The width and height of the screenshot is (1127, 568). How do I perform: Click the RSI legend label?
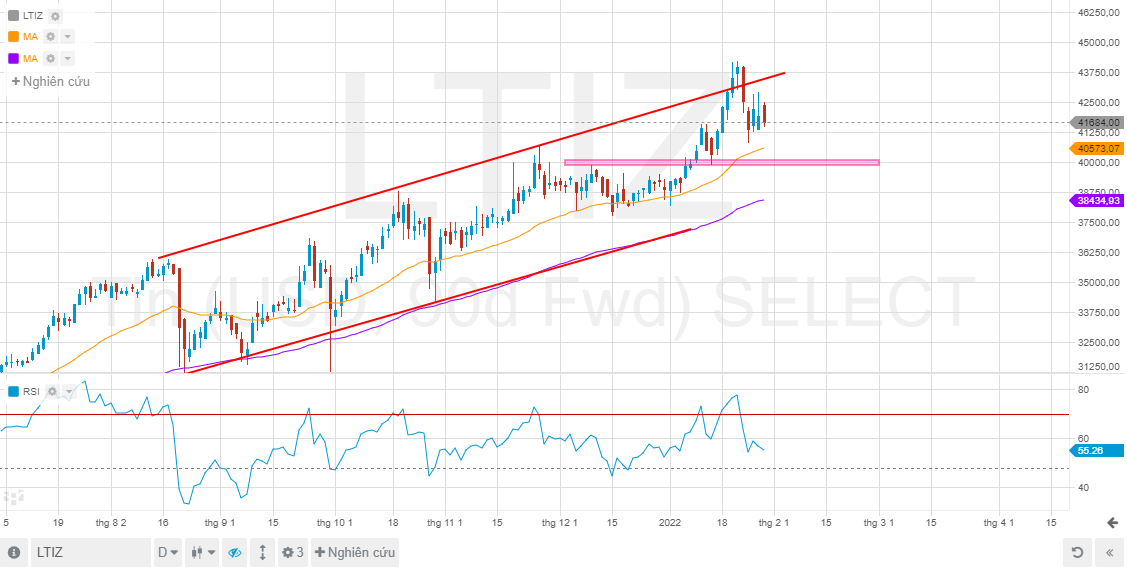coord(31,392)
